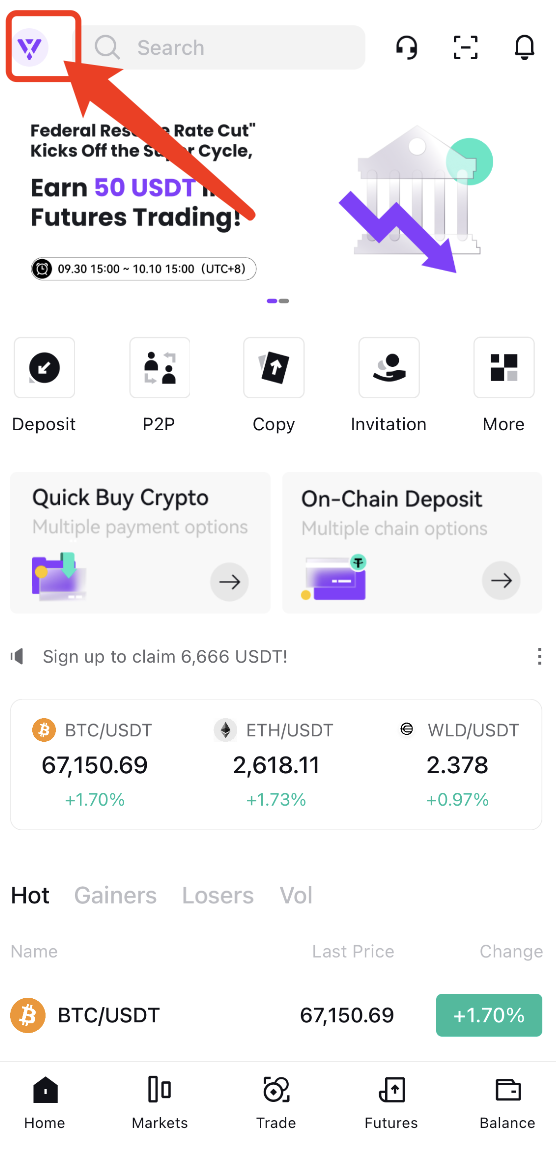Open the Copy trading icon
556x1152 pixels.
[x=274, y=367]
